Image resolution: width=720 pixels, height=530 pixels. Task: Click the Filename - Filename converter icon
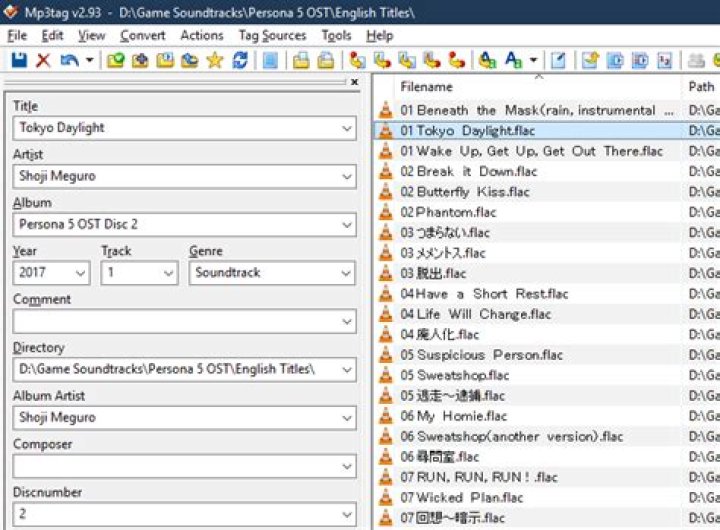(407, 60)
